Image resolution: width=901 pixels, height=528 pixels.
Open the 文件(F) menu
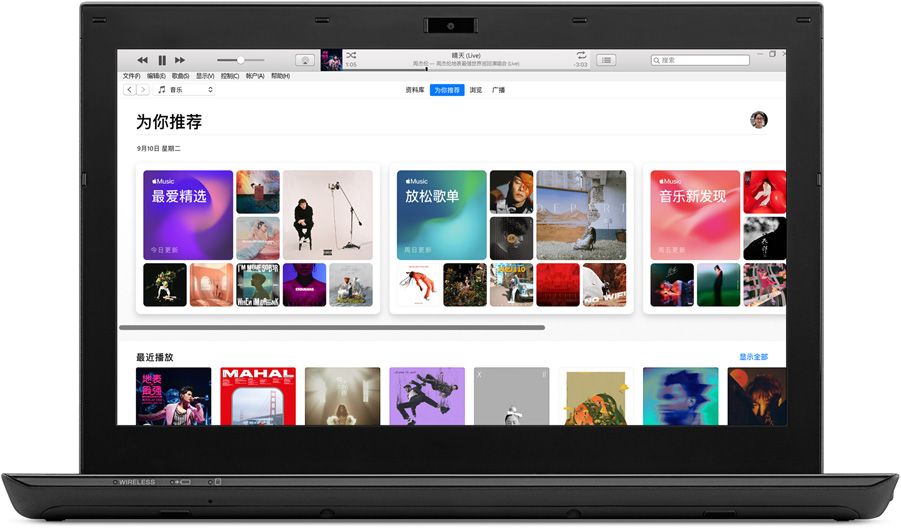131,76
